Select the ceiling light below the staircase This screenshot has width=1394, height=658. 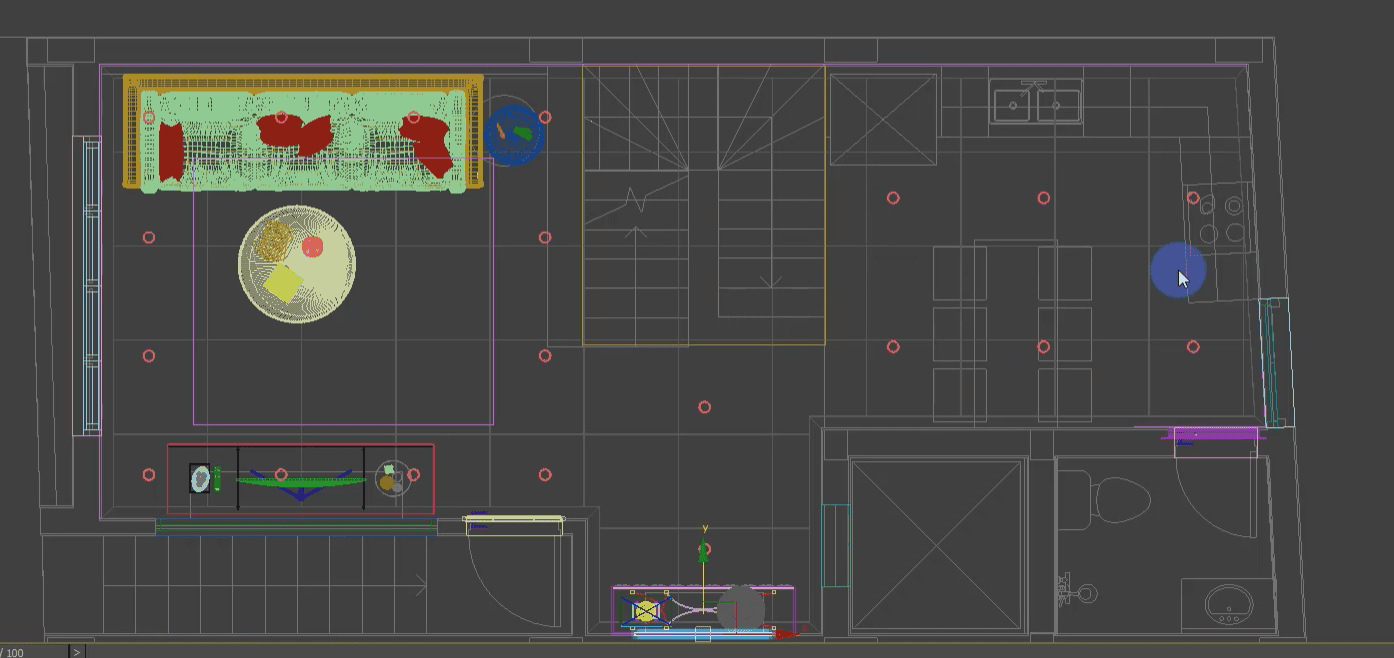tap(704, 407)
